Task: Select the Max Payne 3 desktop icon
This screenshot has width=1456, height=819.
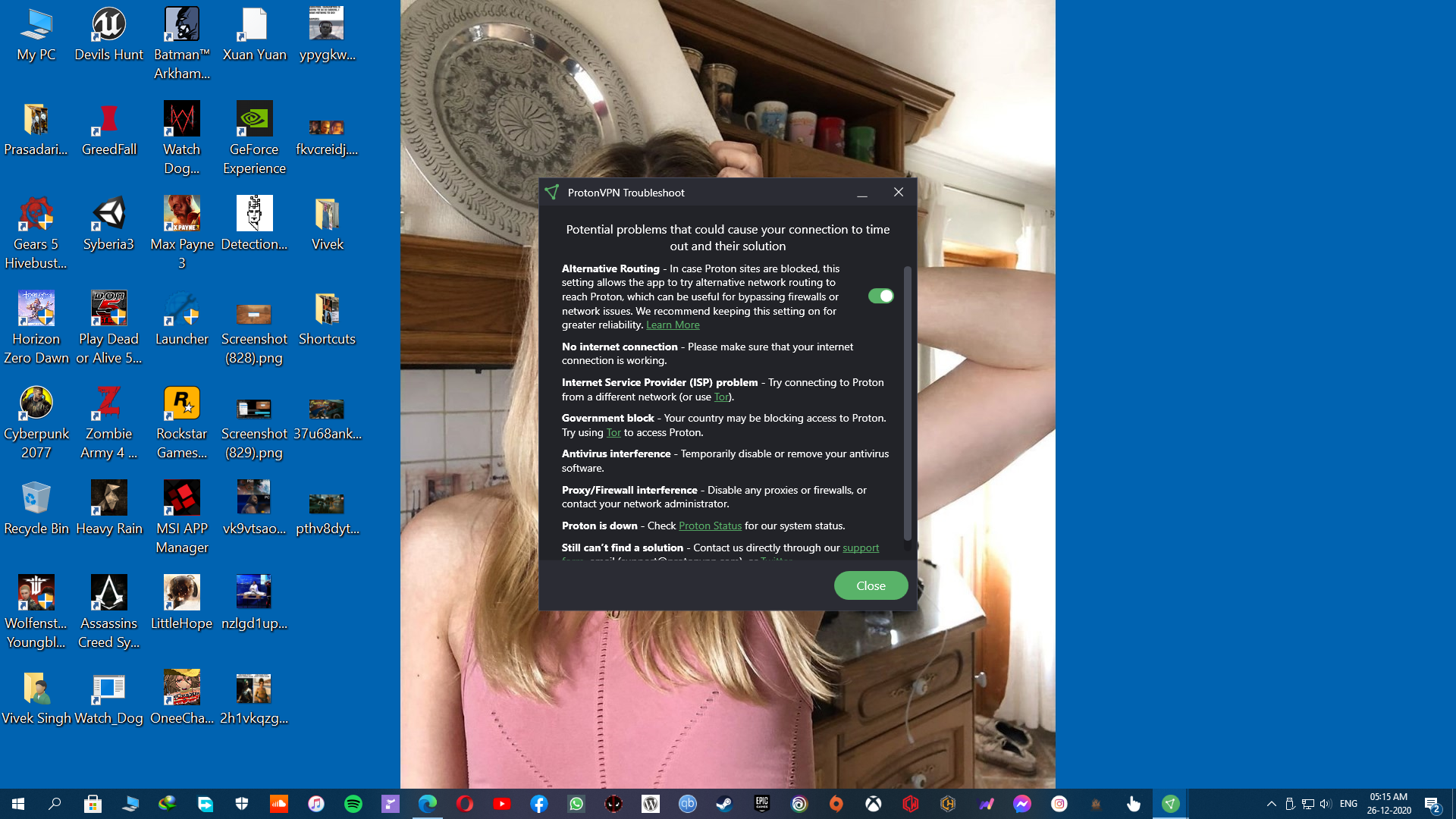Action: pyautogui.click(x=182, y=234)
